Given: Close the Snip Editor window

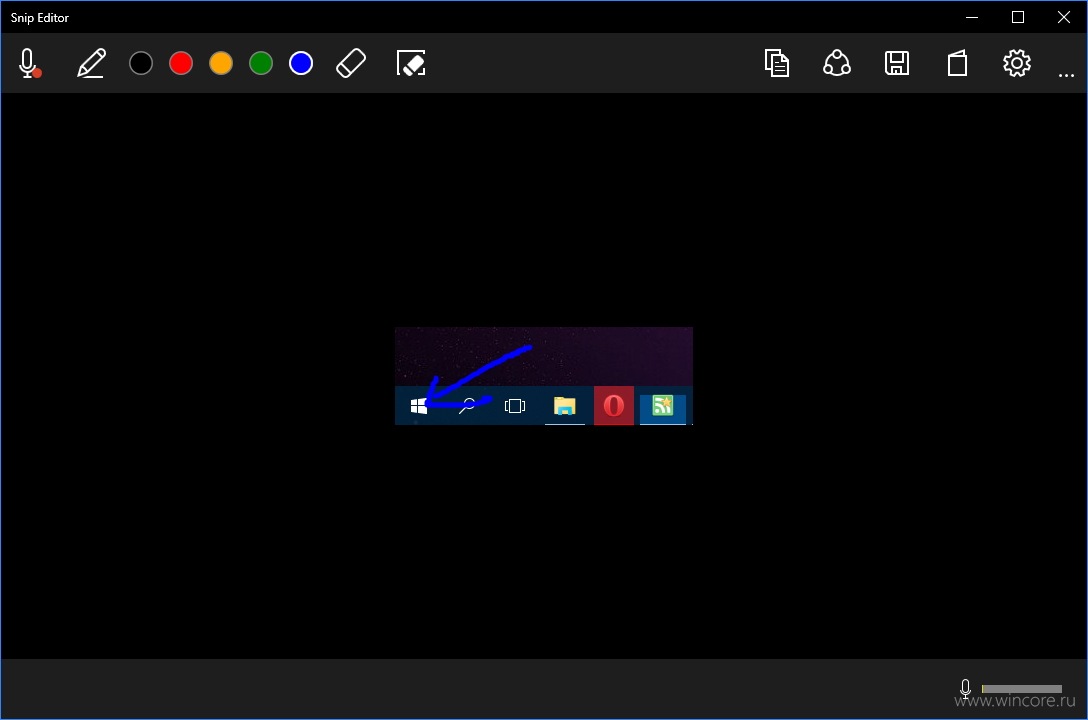Looking at the screenshot, I should click(1064, 17).
